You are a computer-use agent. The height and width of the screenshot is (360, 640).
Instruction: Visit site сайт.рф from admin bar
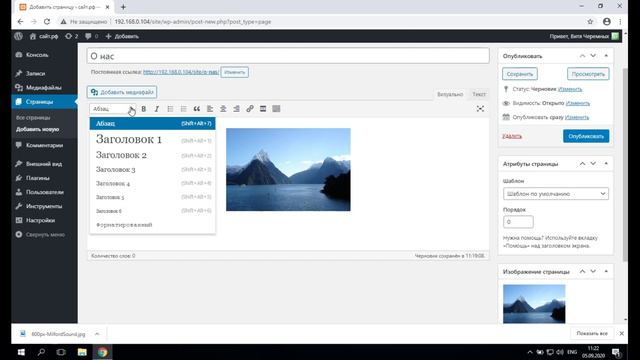pos(44,36)
